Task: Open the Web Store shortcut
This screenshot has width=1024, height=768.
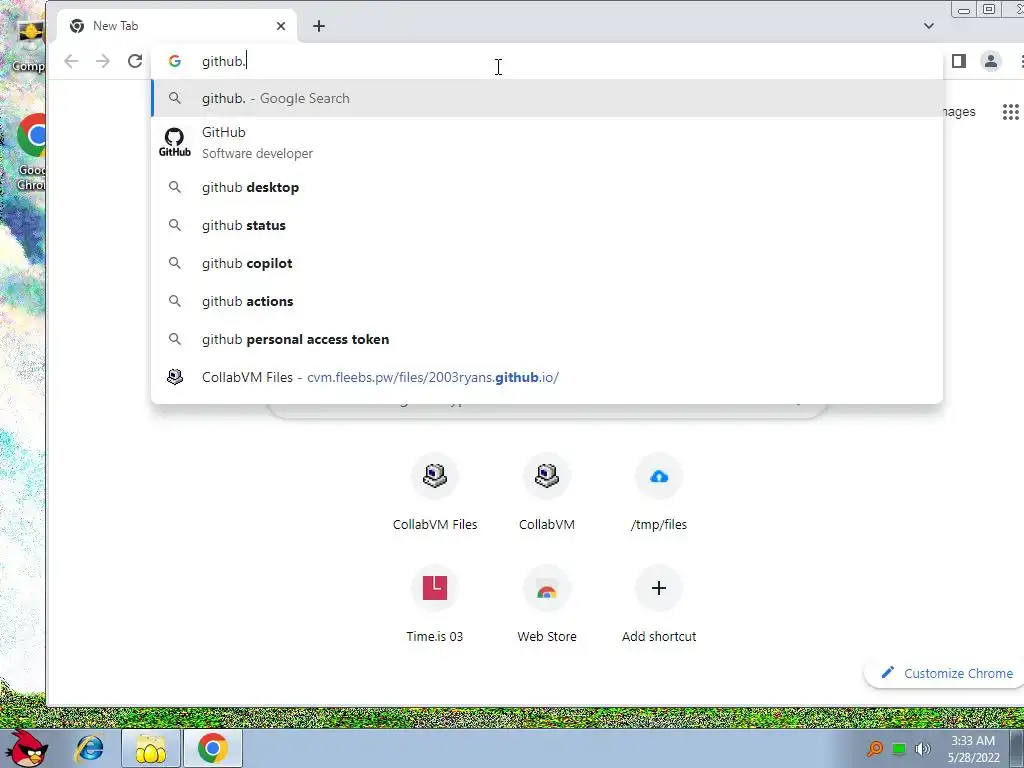Action: [547, 605]
